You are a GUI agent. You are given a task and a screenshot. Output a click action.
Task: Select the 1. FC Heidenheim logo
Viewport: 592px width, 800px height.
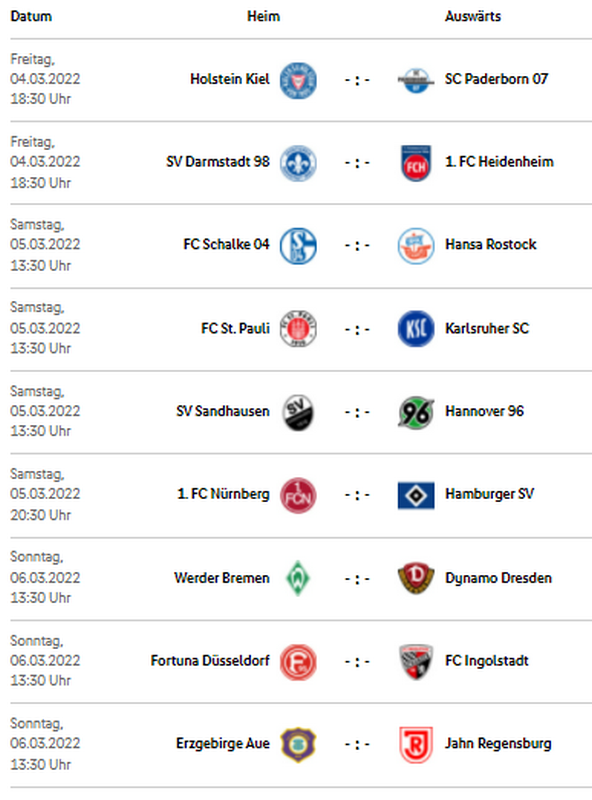pos(416,163)
